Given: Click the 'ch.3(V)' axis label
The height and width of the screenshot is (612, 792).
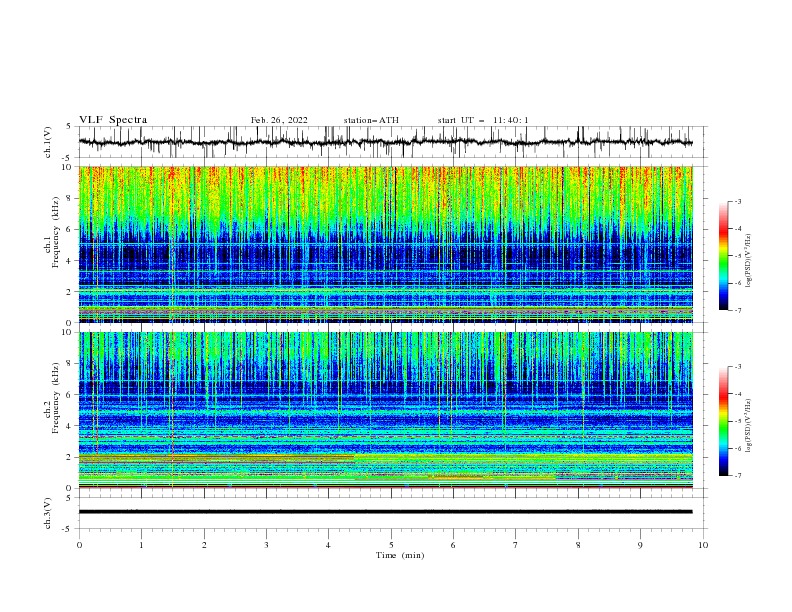Looking at the screenshot, I should click(48, 513).
